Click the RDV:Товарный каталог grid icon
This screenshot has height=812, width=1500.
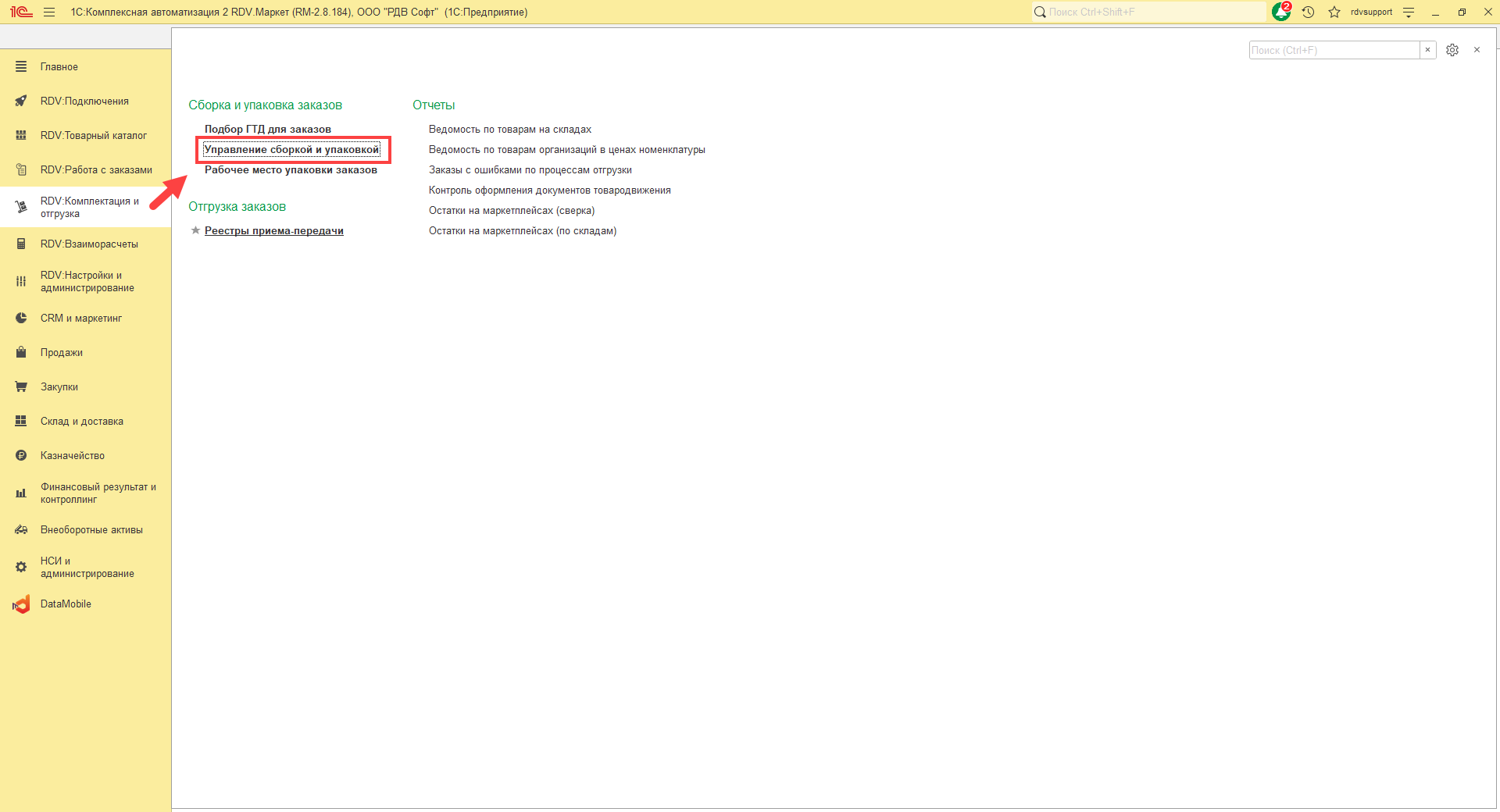(x=21, y=136)
